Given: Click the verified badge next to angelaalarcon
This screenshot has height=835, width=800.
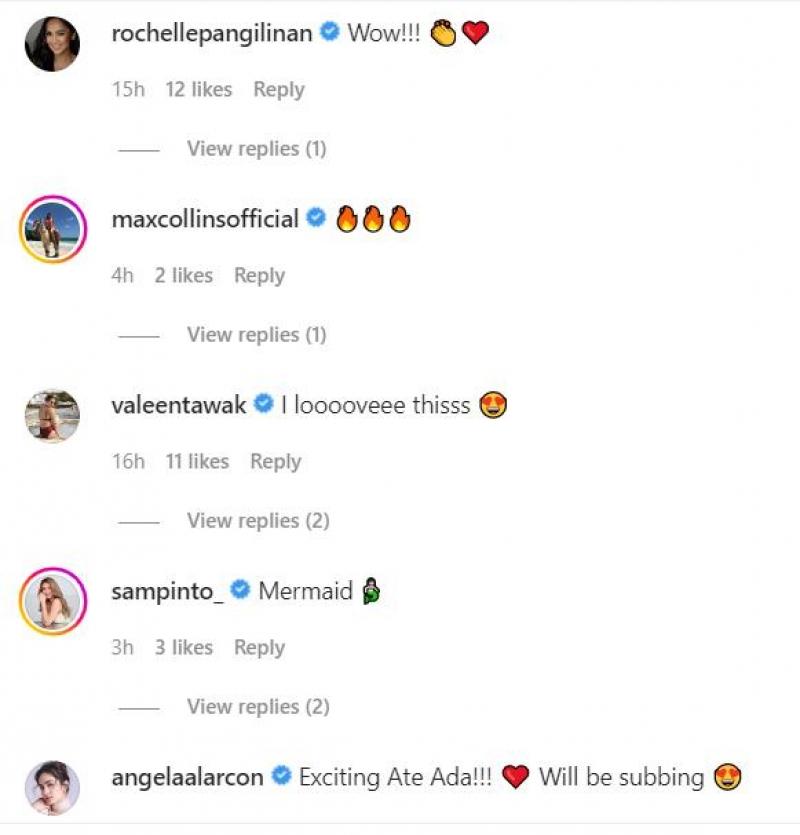Looking at the screenshot, I should click(x=282, y=777).
